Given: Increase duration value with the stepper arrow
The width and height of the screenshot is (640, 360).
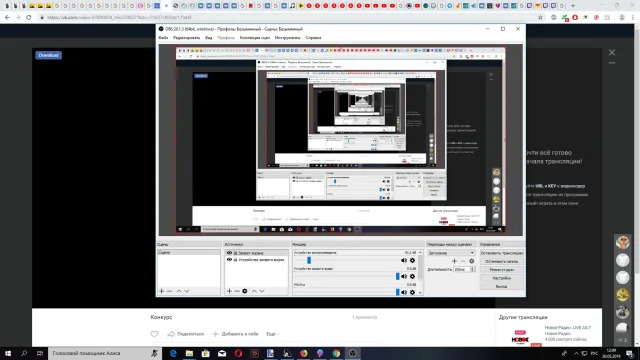Looking at the screenshot, I should pyautogui.click(x=473, y=268).
